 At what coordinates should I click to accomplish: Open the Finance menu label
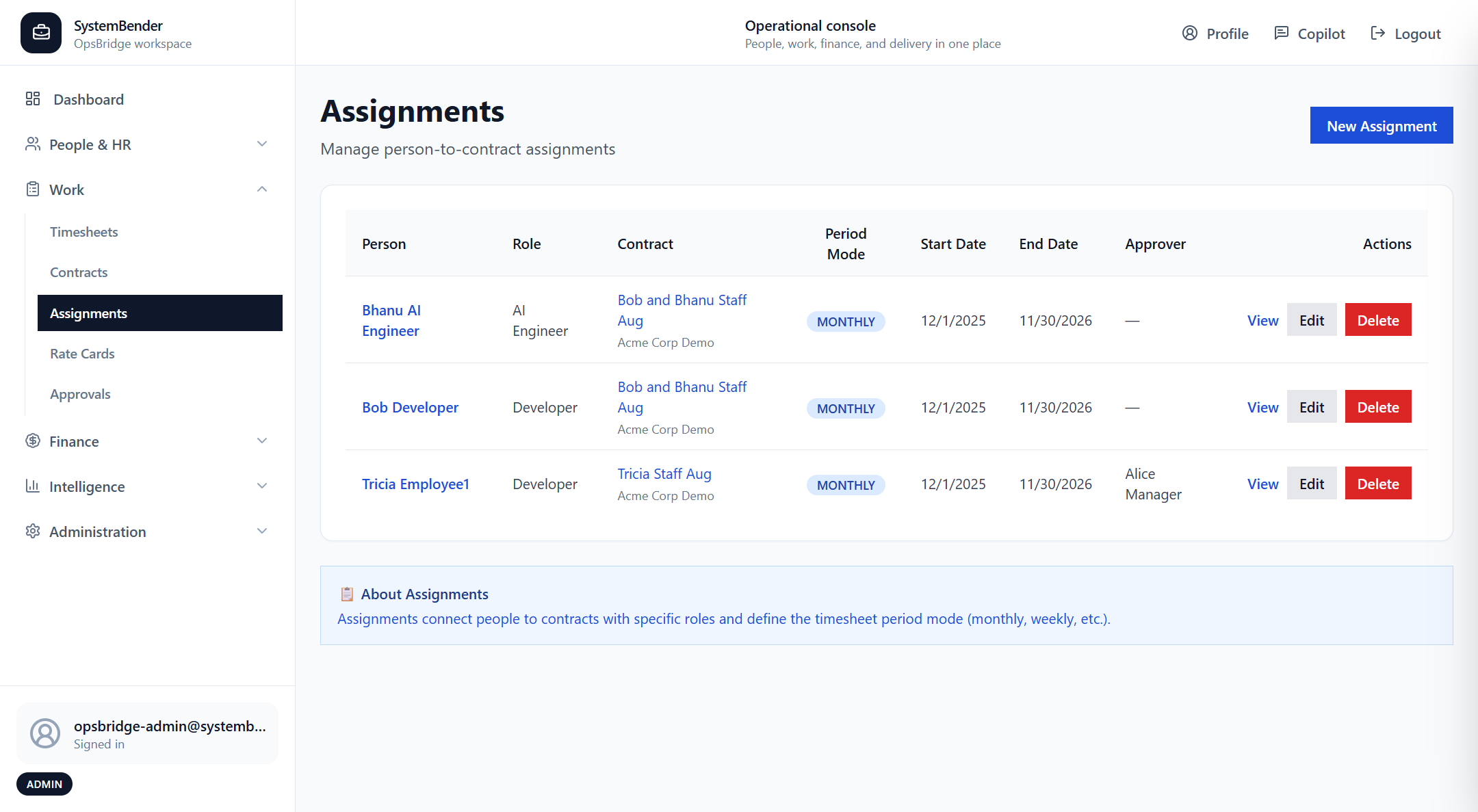click(x=74, y=441)
